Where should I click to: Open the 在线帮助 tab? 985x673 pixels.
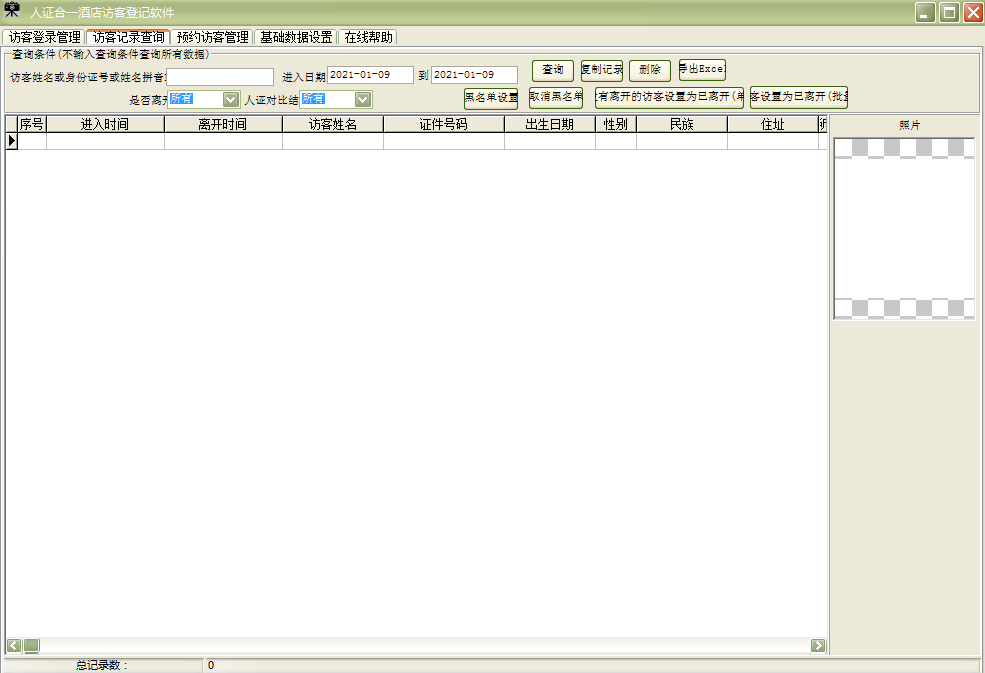click(x=368, y=37)
